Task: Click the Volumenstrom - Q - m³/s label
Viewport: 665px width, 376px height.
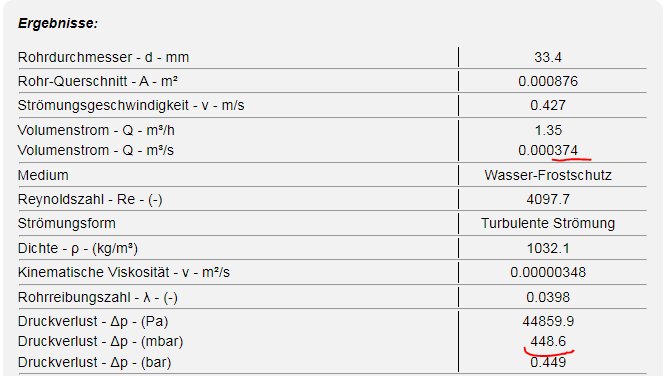Action: coord(95,150)
